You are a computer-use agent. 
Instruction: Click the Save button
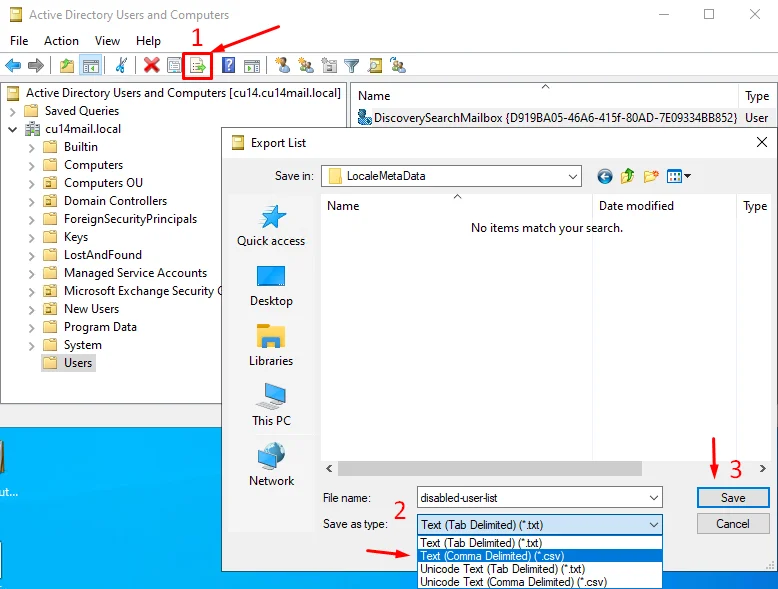(733, 498)
